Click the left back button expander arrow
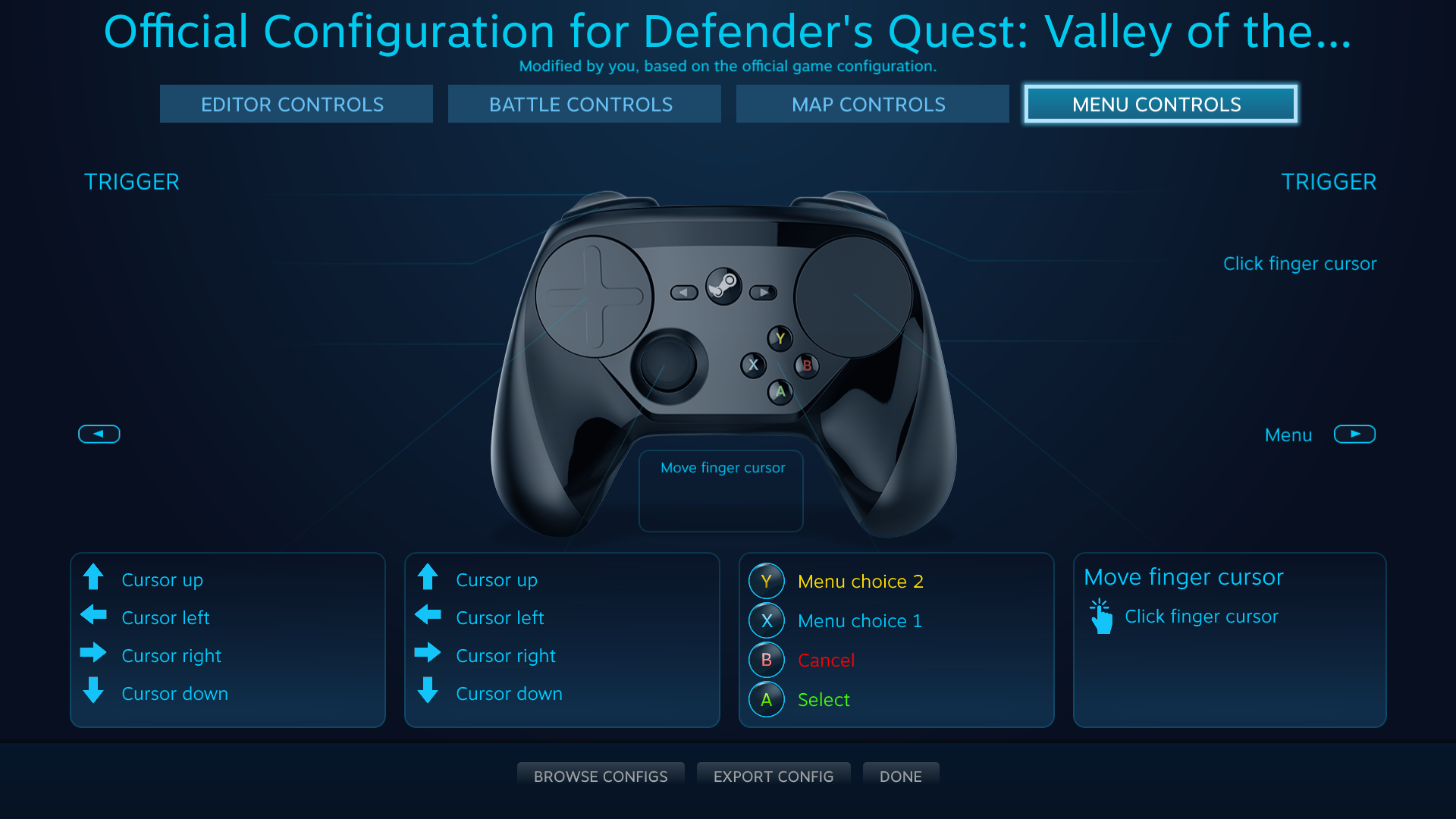Viewport: 1456px width, 819px height. click(99, 433)
